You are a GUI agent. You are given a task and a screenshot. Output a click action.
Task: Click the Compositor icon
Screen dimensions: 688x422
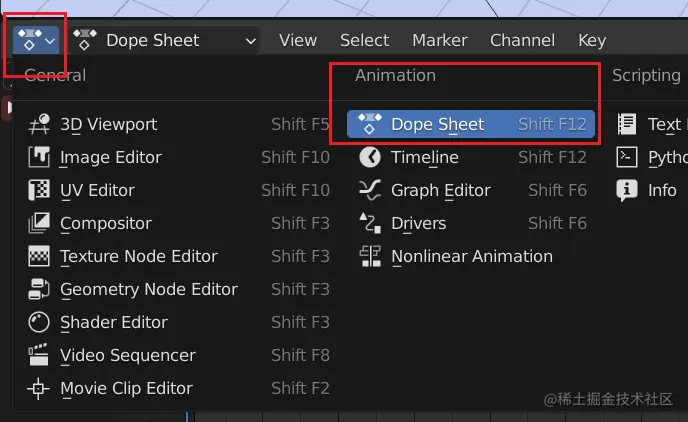click(x=40, y=224)
